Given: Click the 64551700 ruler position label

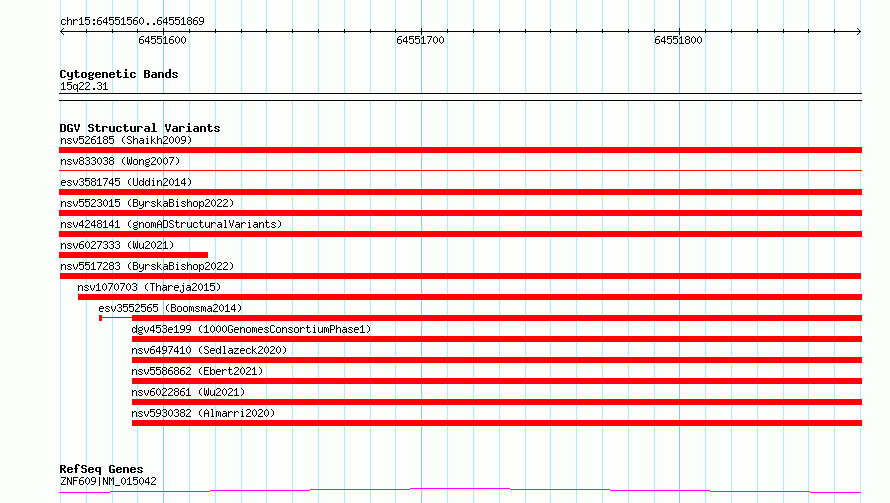Looking at the screenshot, I should point(420,40).
